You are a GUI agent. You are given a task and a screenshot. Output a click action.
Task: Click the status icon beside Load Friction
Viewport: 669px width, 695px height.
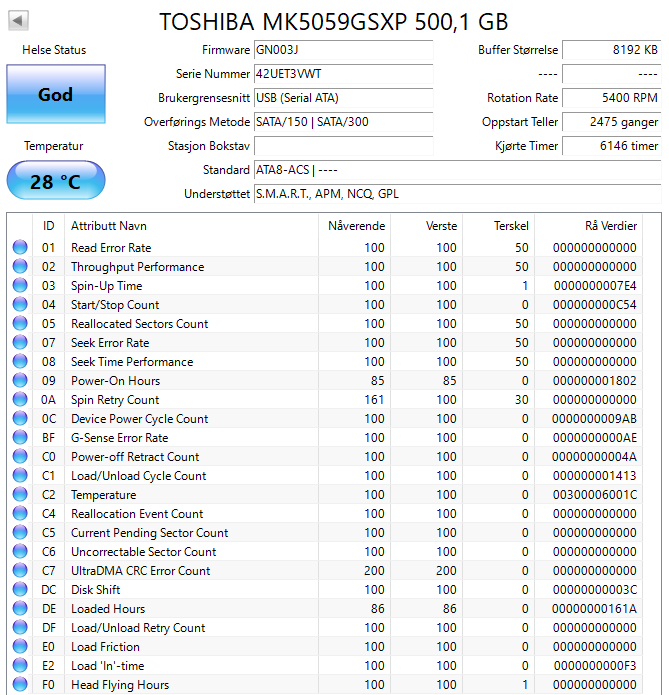coord(20,647)
